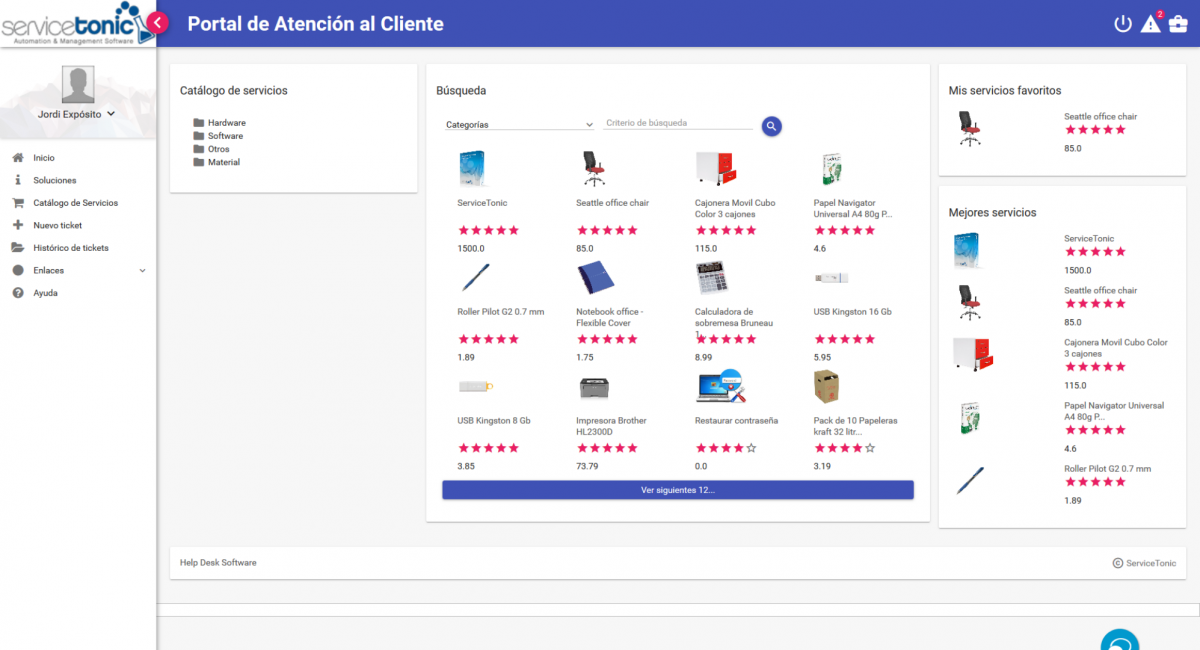Rate Restaurar contraseña with the fifth star

[x=751, y=448]
